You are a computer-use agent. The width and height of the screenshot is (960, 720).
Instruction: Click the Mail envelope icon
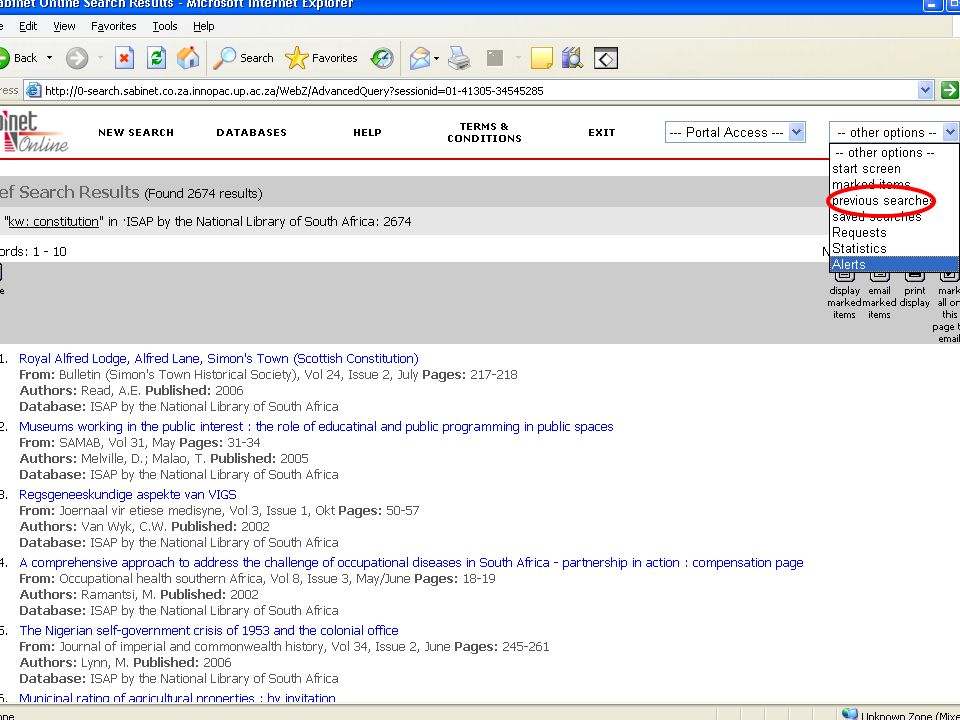pos(420,58)
